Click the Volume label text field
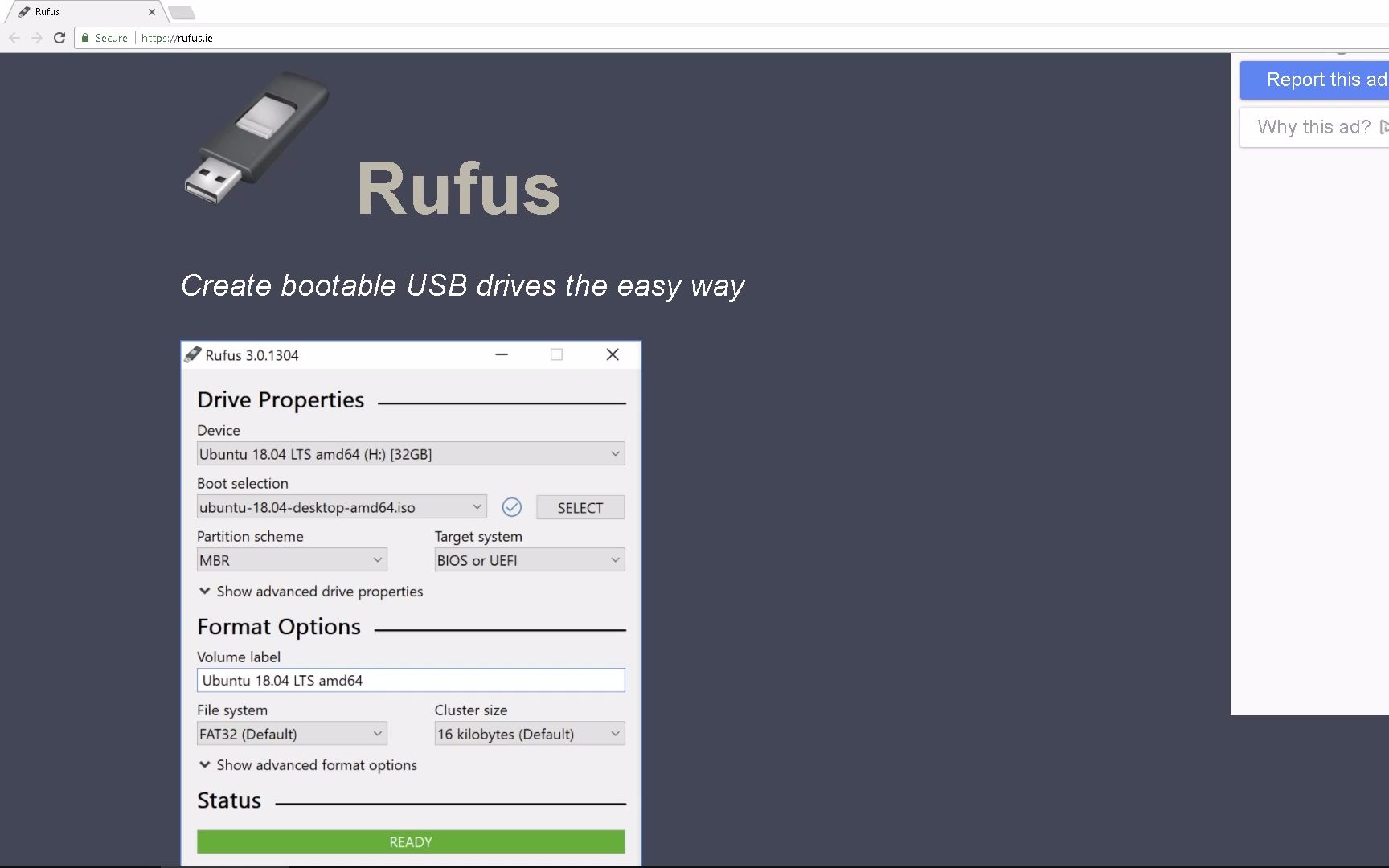Viewport: 1389px width, 868px height. click(x=411, y=680)
